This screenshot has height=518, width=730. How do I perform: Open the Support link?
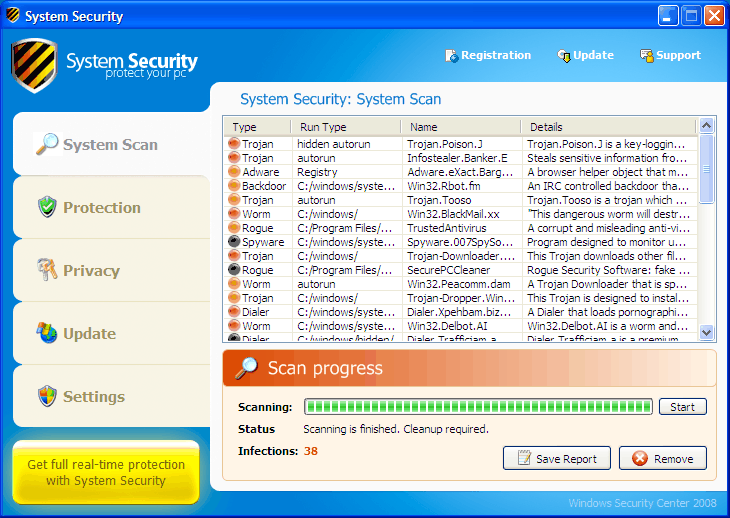coord(670,55)
